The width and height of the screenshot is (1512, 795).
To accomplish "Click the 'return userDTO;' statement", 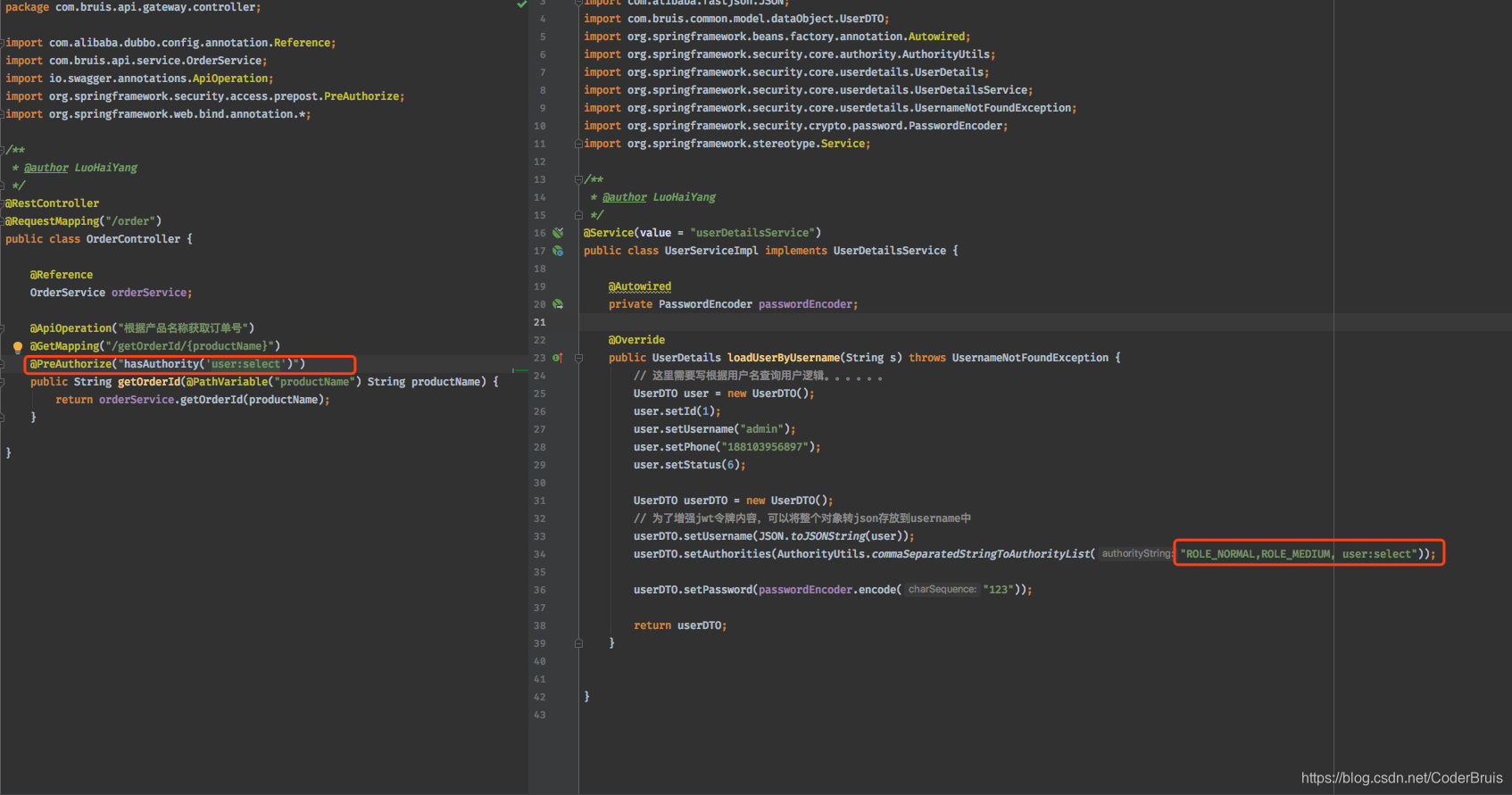I will (x=681, y=625).
